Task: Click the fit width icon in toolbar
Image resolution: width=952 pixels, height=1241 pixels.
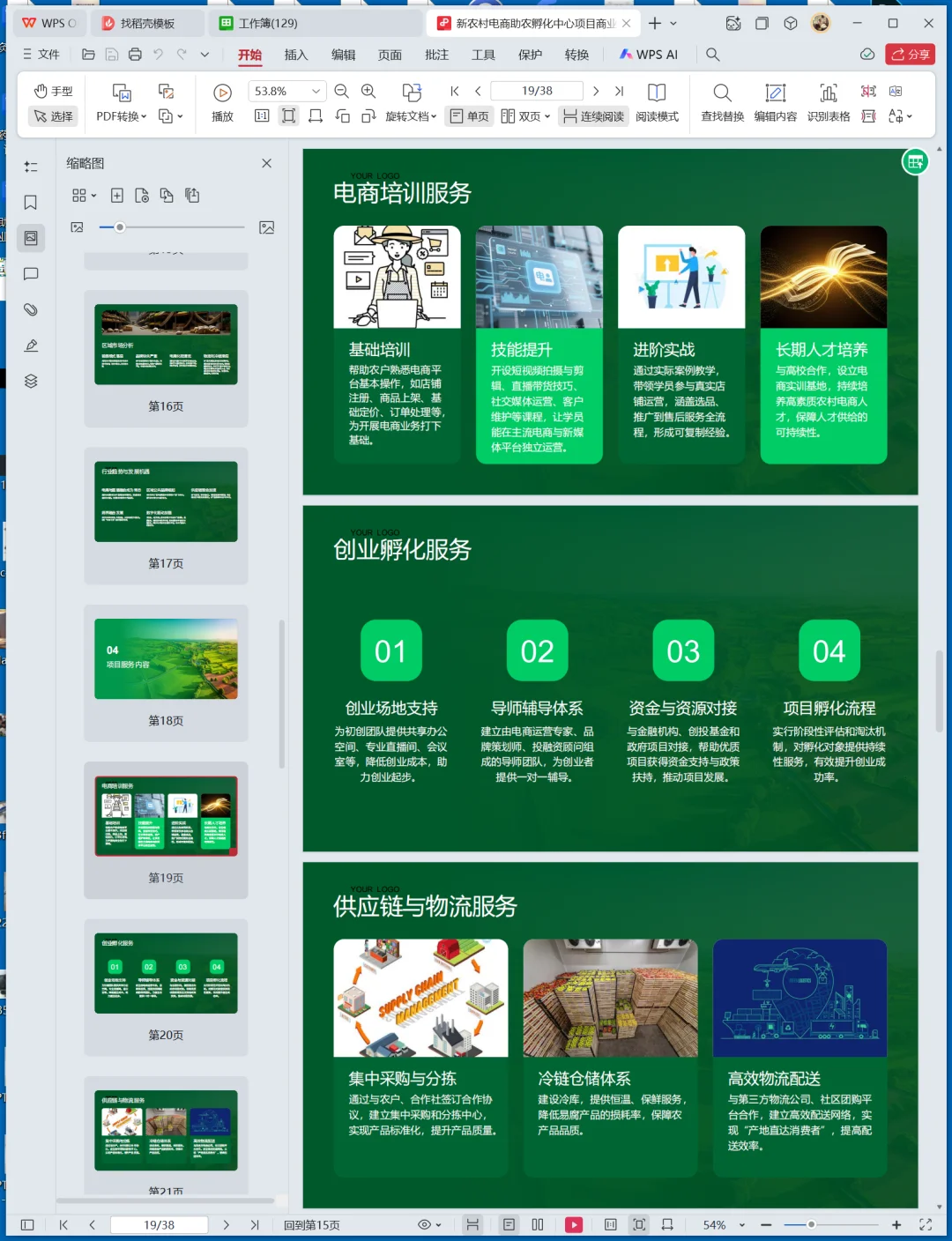Action: tap(316, 115)
